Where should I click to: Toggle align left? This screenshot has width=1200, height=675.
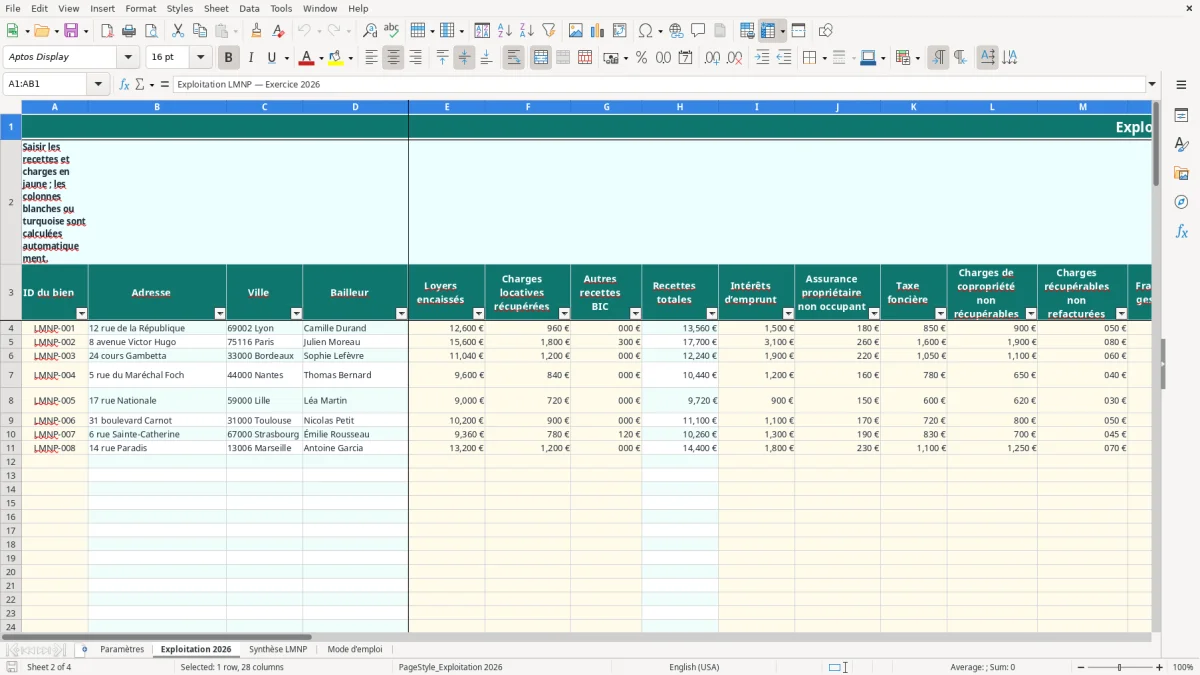(371, 58)
